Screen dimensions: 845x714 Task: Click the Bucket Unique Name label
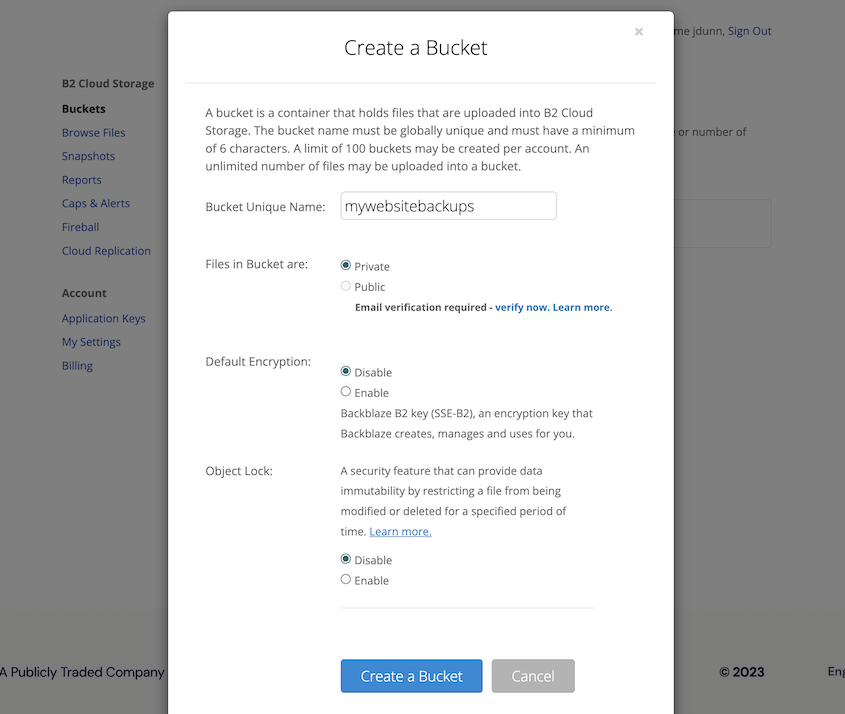point(265,207)
